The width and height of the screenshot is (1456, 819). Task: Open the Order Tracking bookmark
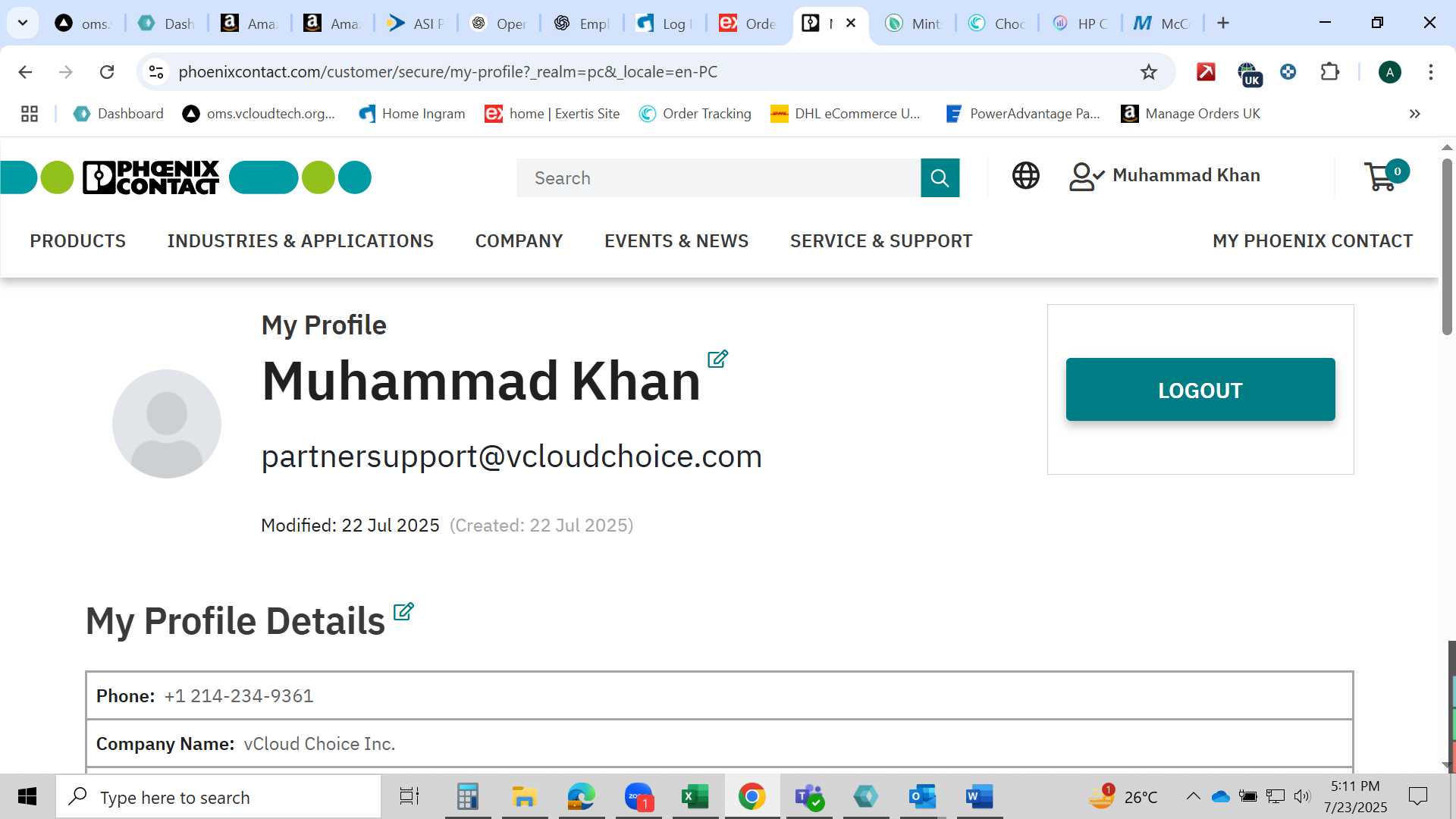(695, 114)
